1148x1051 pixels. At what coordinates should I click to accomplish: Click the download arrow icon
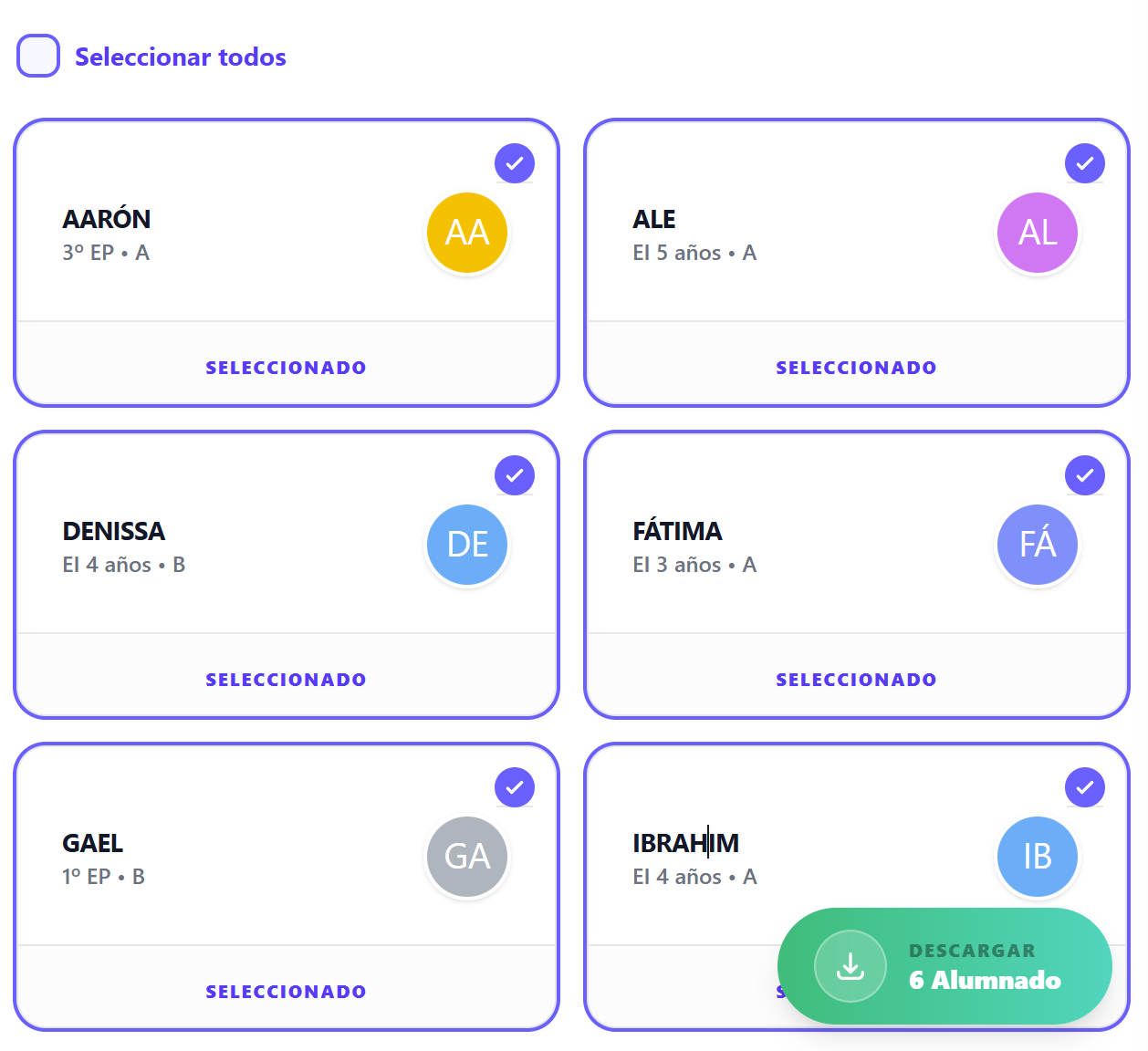coord(851,966)
